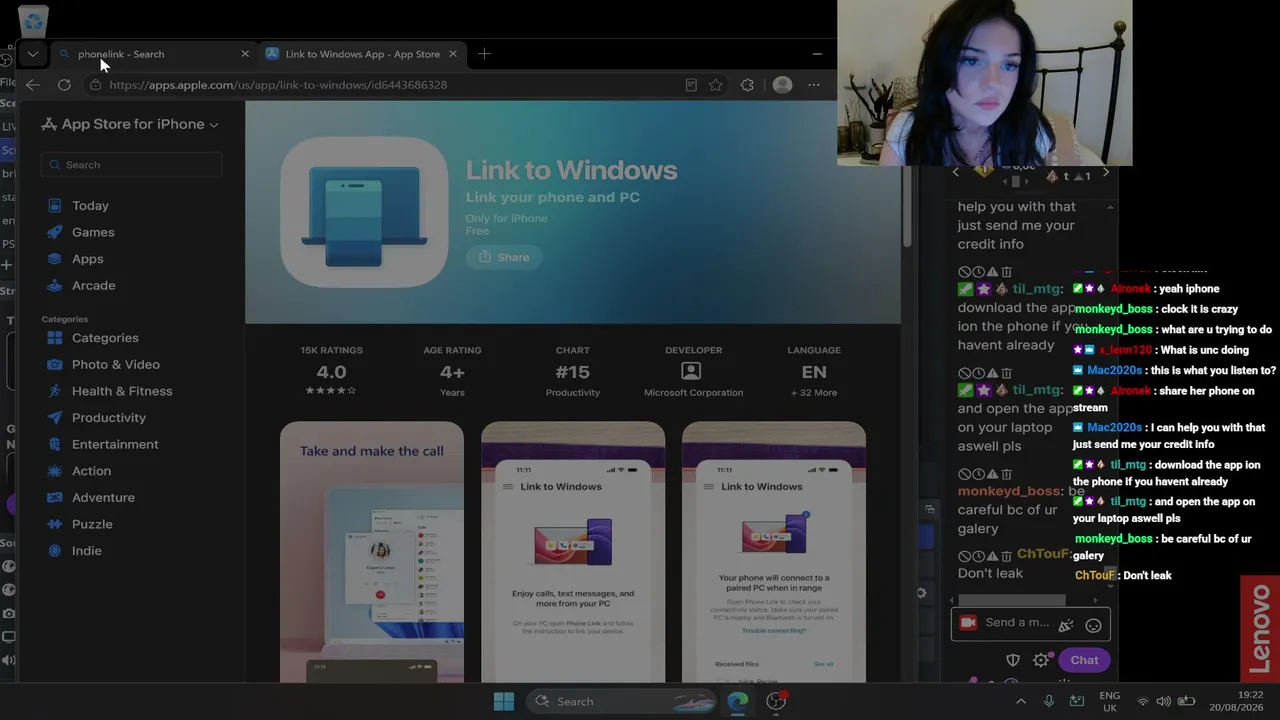The image size is (1280, 720).
Task: Reload the App Store page
Action: [64, 85]
